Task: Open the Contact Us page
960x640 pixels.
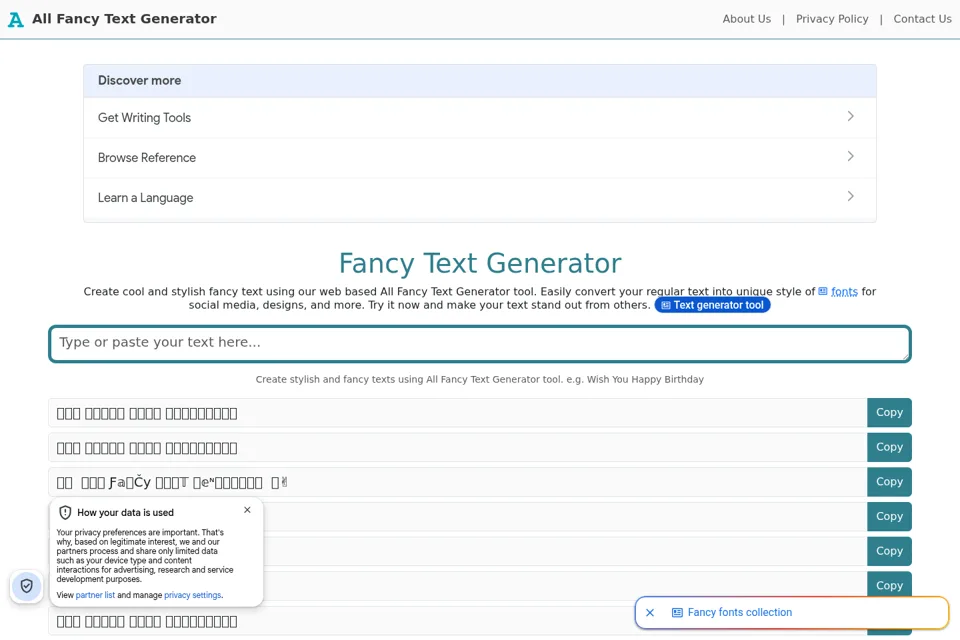Action: click(922, 19)
